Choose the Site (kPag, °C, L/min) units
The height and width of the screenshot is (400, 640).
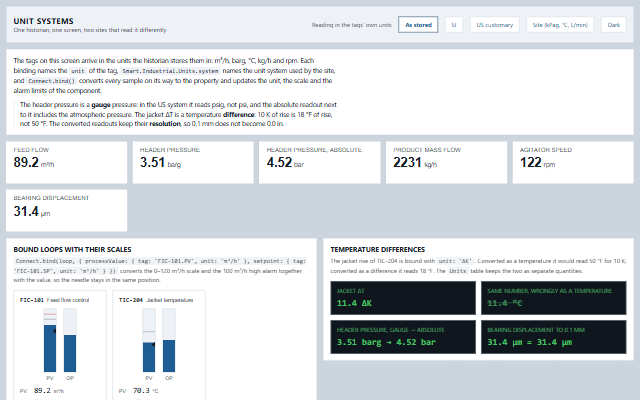point(560,25)
